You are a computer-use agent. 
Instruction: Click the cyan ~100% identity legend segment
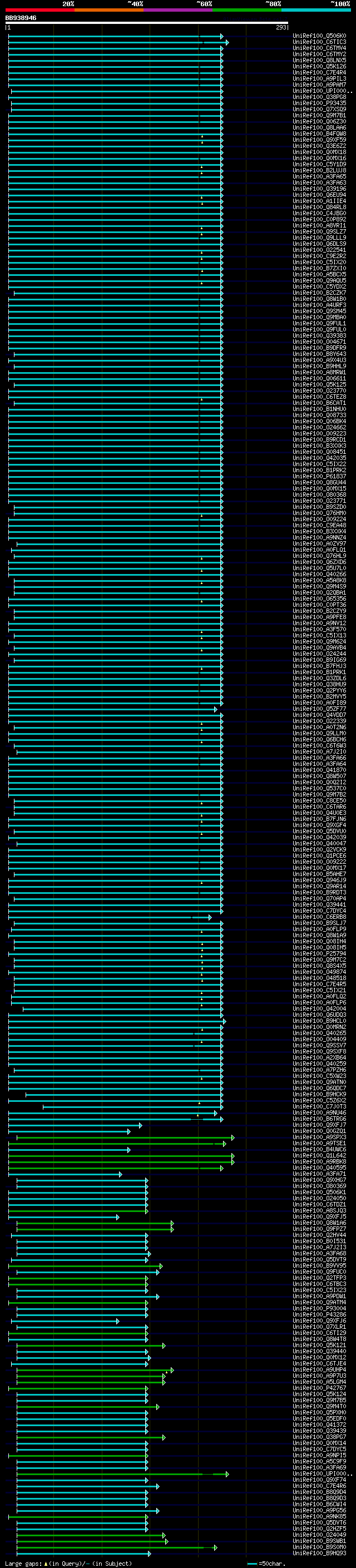[317, 10]
